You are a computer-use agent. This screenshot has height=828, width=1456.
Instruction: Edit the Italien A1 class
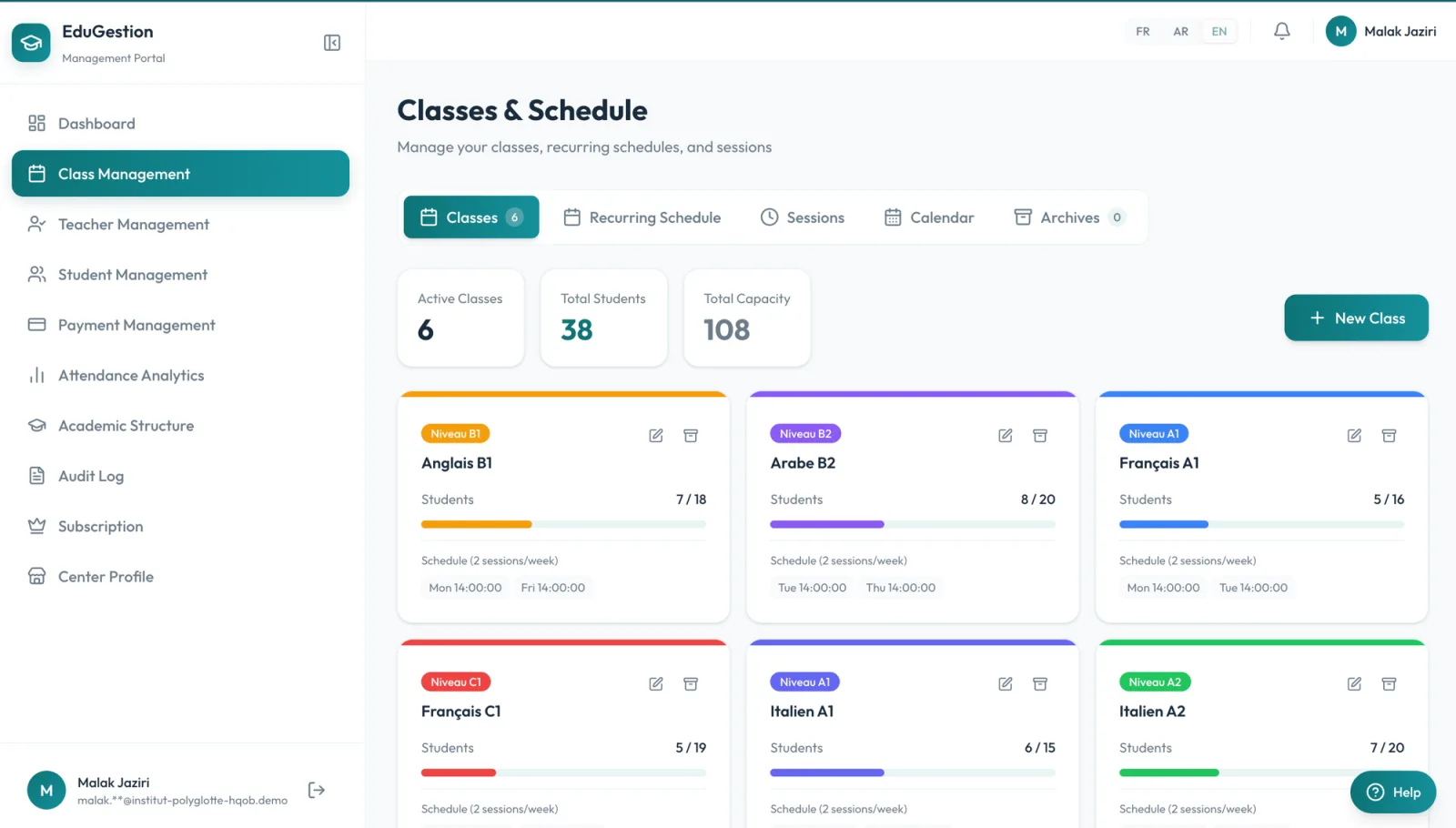(1006, 684)
